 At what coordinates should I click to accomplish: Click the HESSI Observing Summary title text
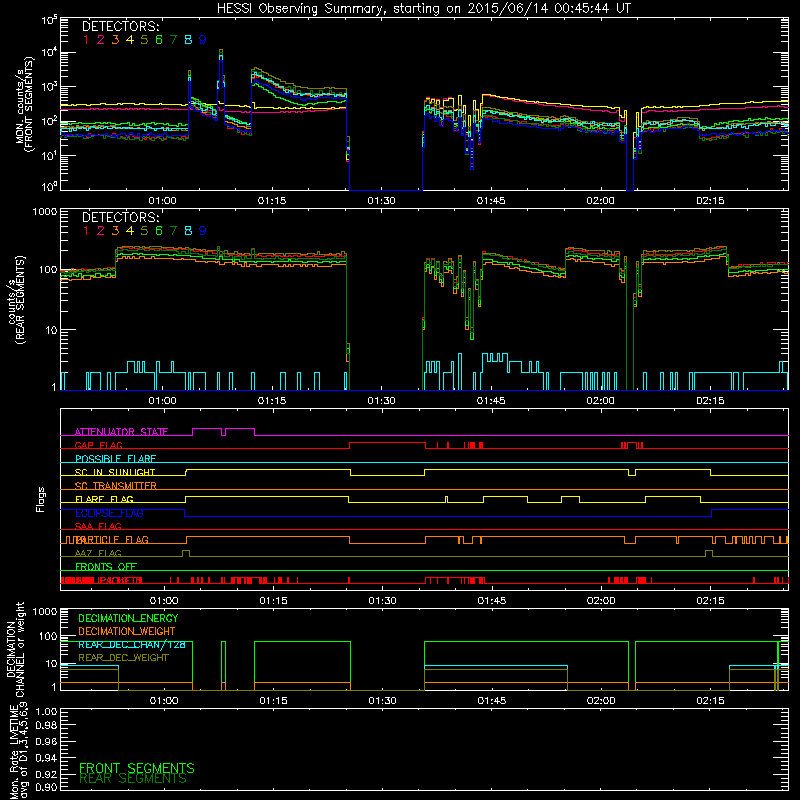coord(423,9)
